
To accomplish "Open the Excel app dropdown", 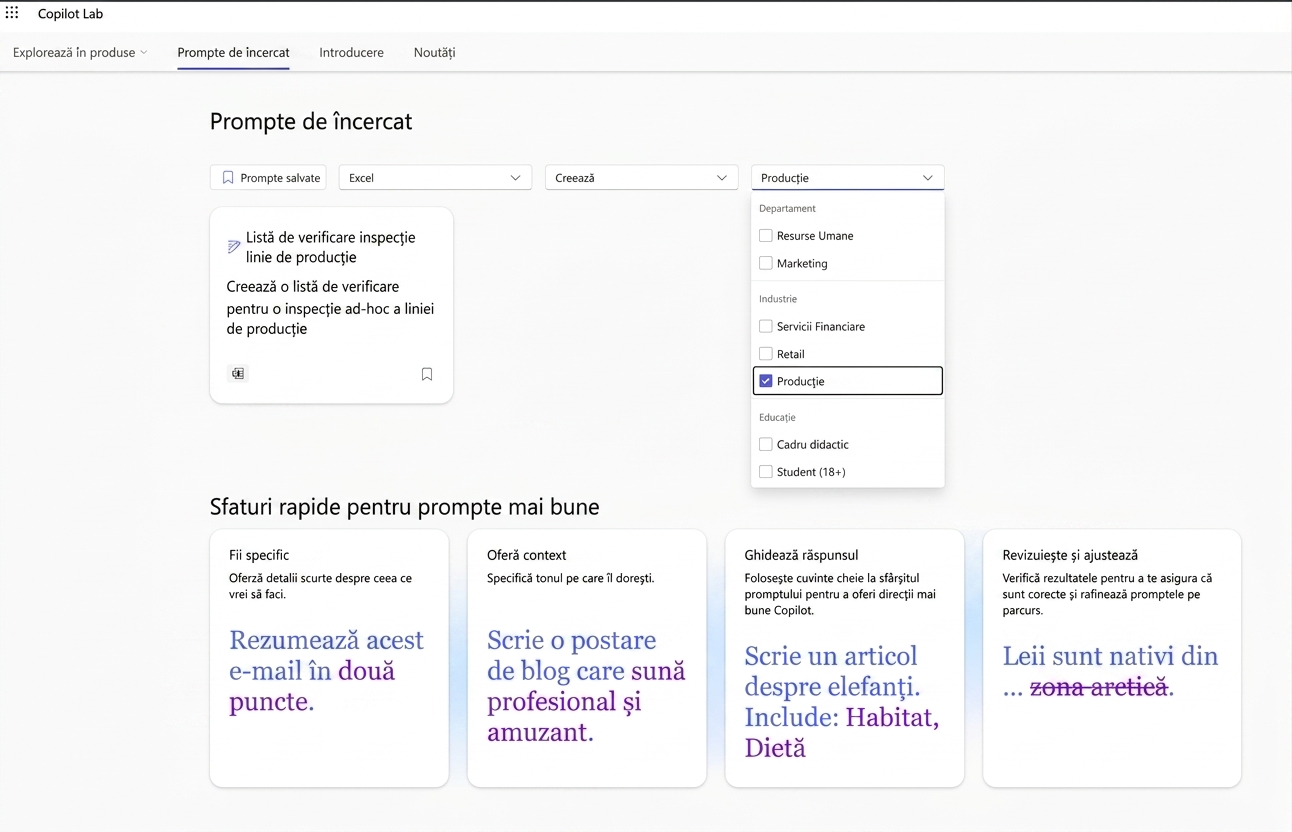I will (x=435, y=178).
